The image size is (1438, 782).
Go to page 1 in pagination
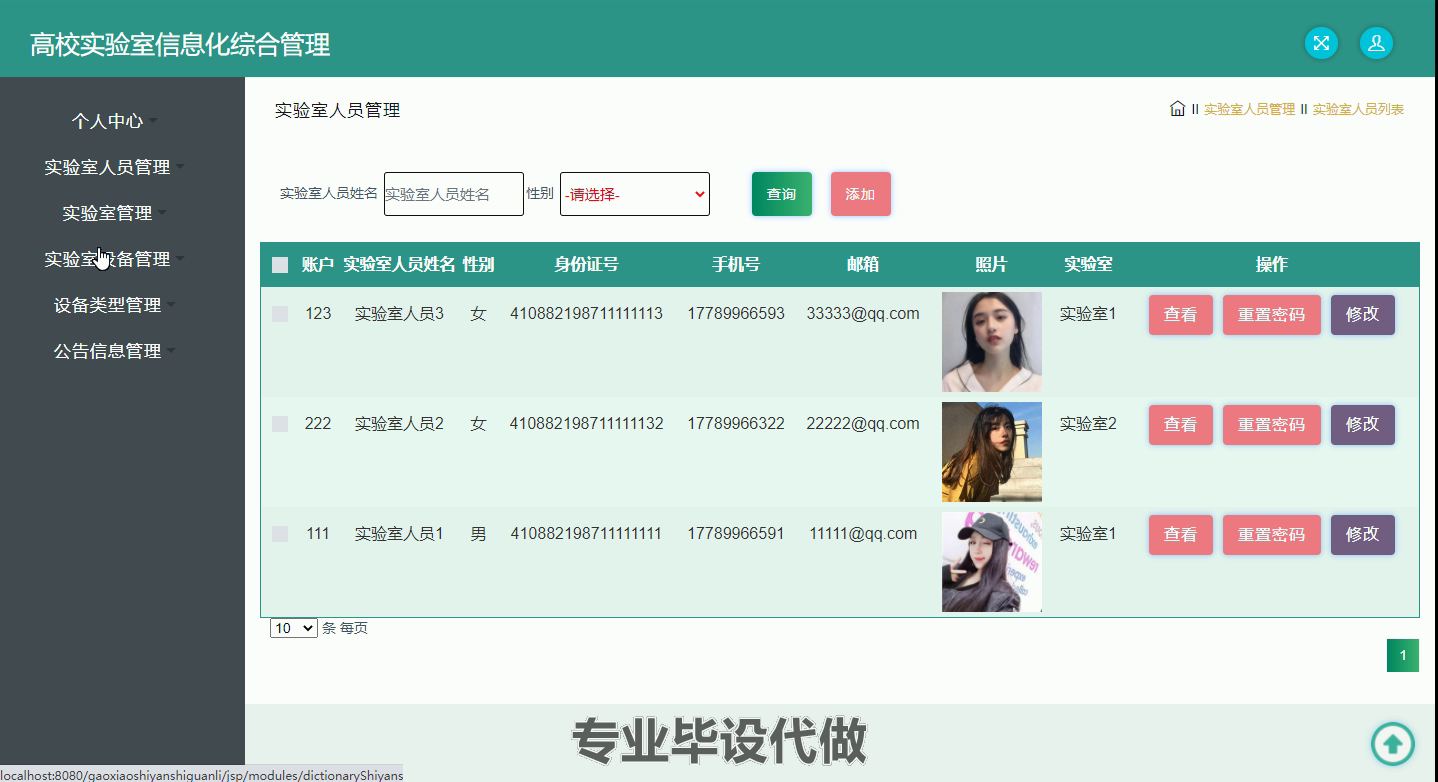[1402, 656]
